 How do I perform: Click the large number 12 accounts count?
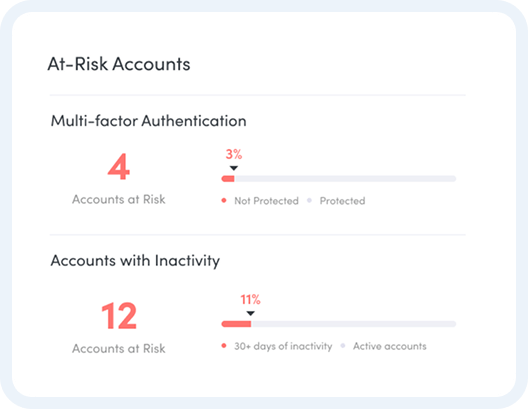point(119,316)
